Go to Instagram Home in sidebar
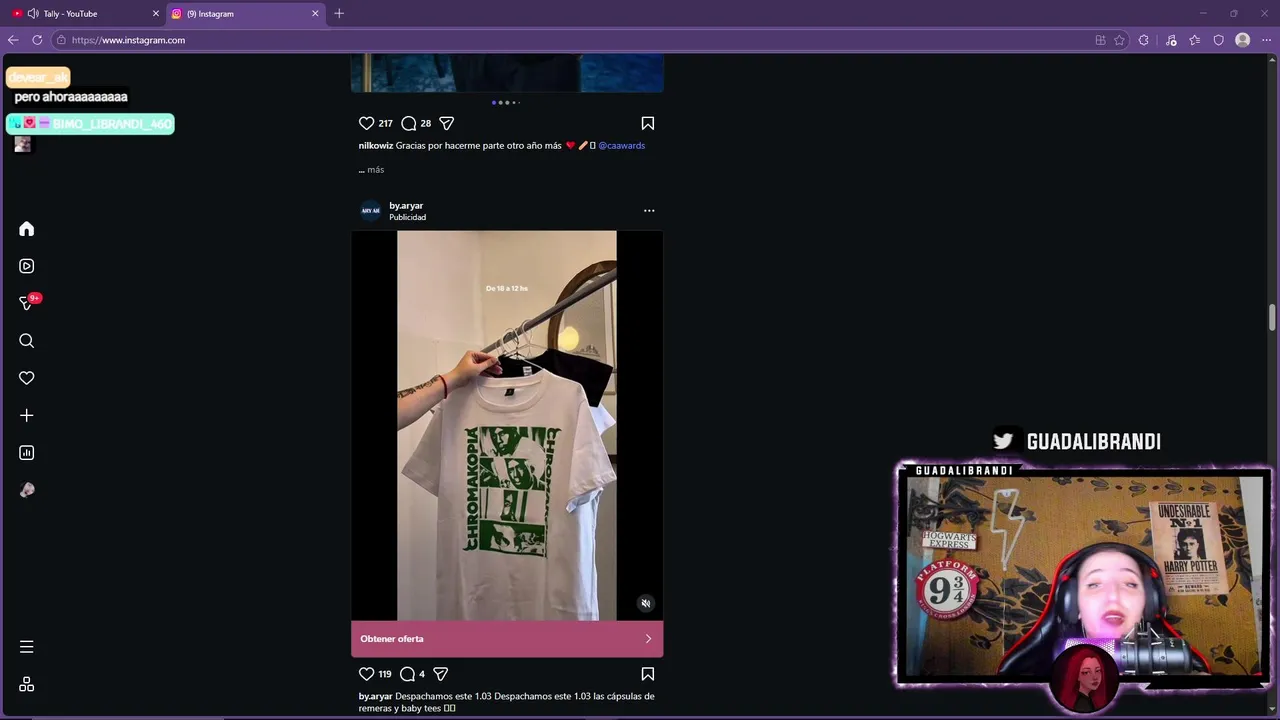 point(27,229)
